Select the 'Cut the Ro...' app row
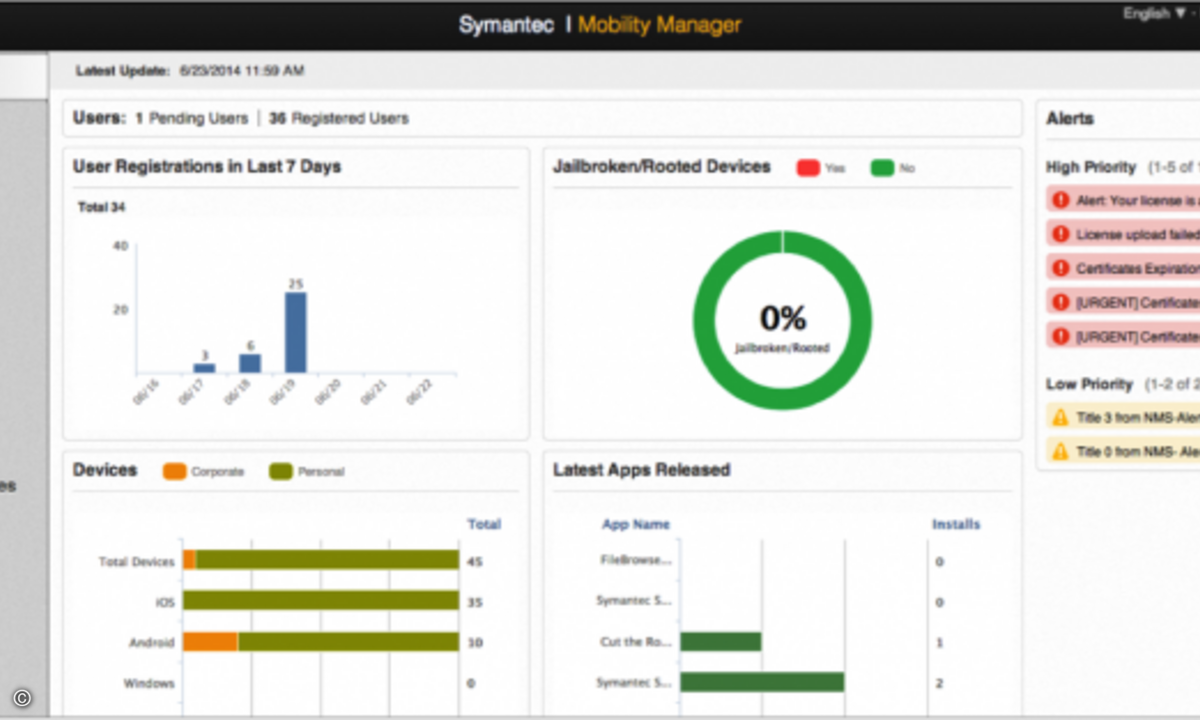Image resolution: width=1200 pixels, height=720 pixels. click(636, 642)
